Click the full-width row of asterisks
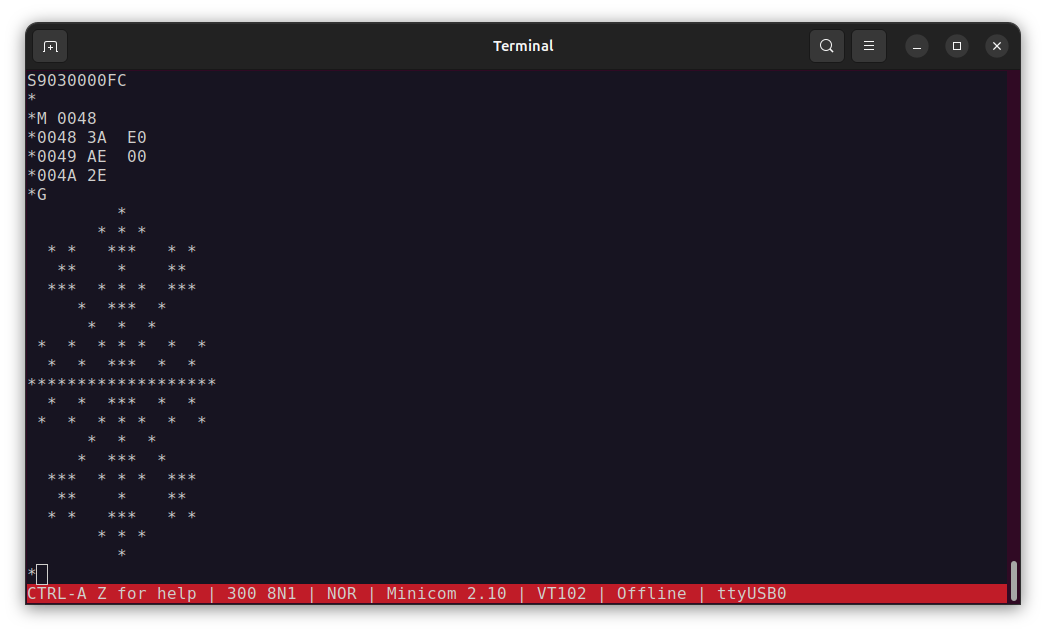Screen dimensions: 1046x633 click(x=122, y=383)
